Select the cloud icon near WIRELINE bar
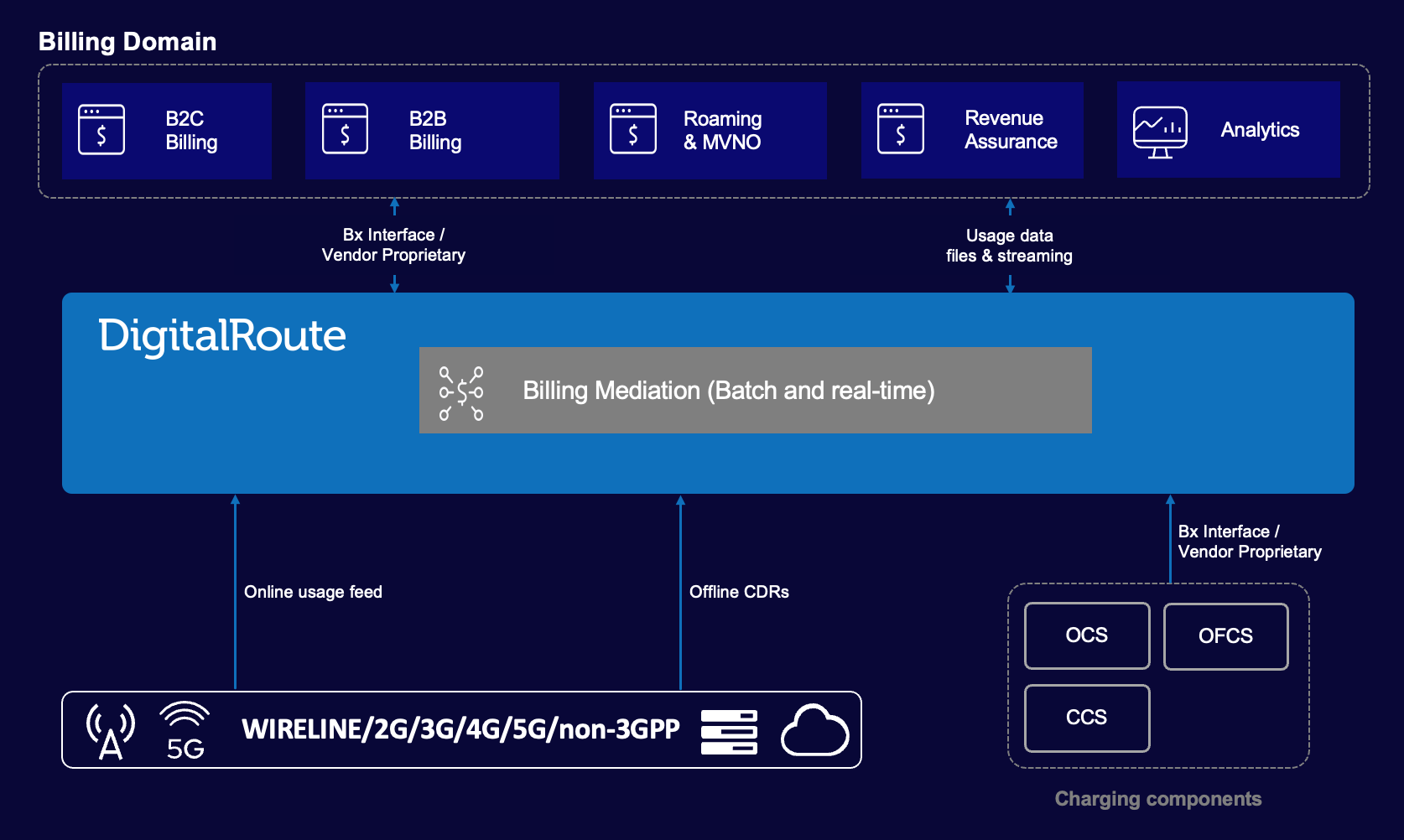This screenshot has width=1404, height=840. click(x=815, y=729)
